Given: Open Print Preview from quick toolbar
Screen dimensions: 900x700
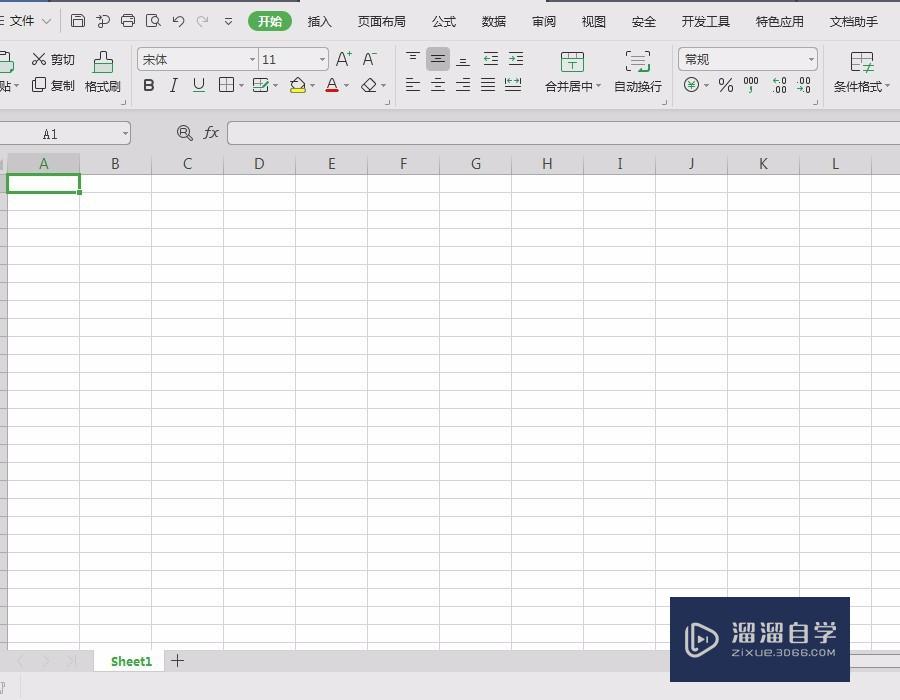Looking at the screenshot, I should (x=153, y=21).
